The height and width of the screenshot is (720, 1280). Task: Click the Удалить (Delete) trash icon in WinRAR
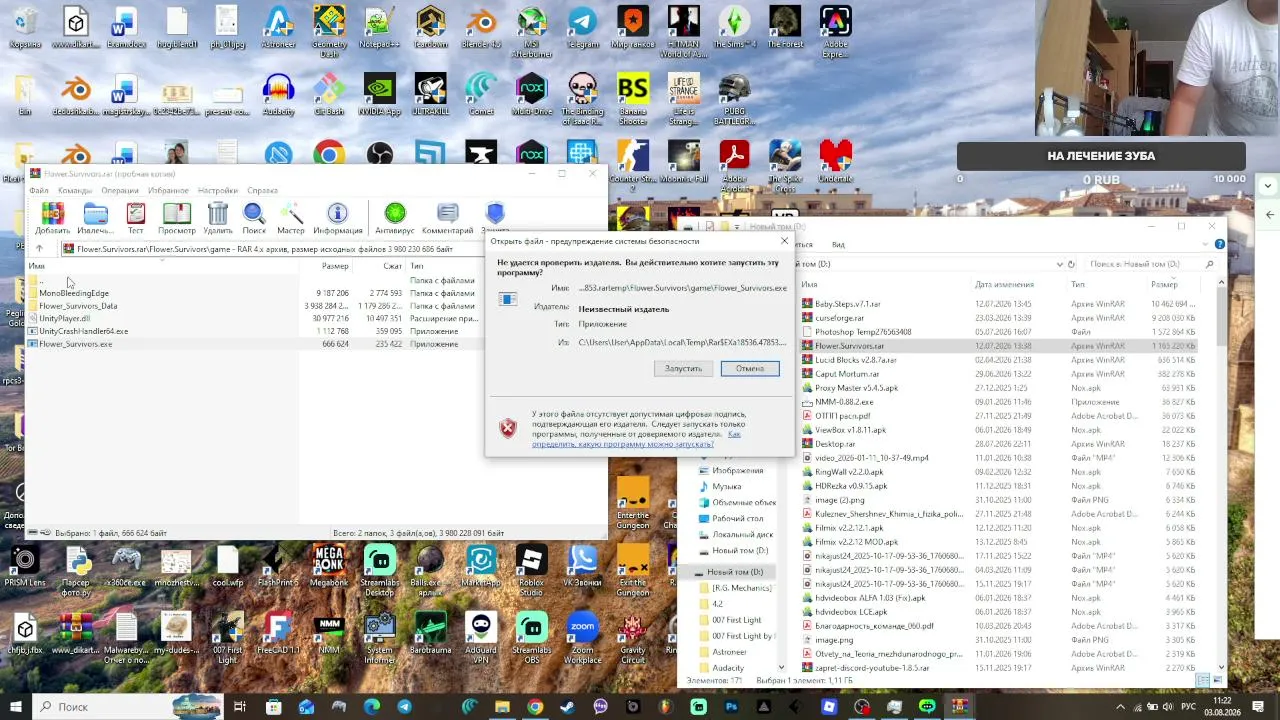218,219
